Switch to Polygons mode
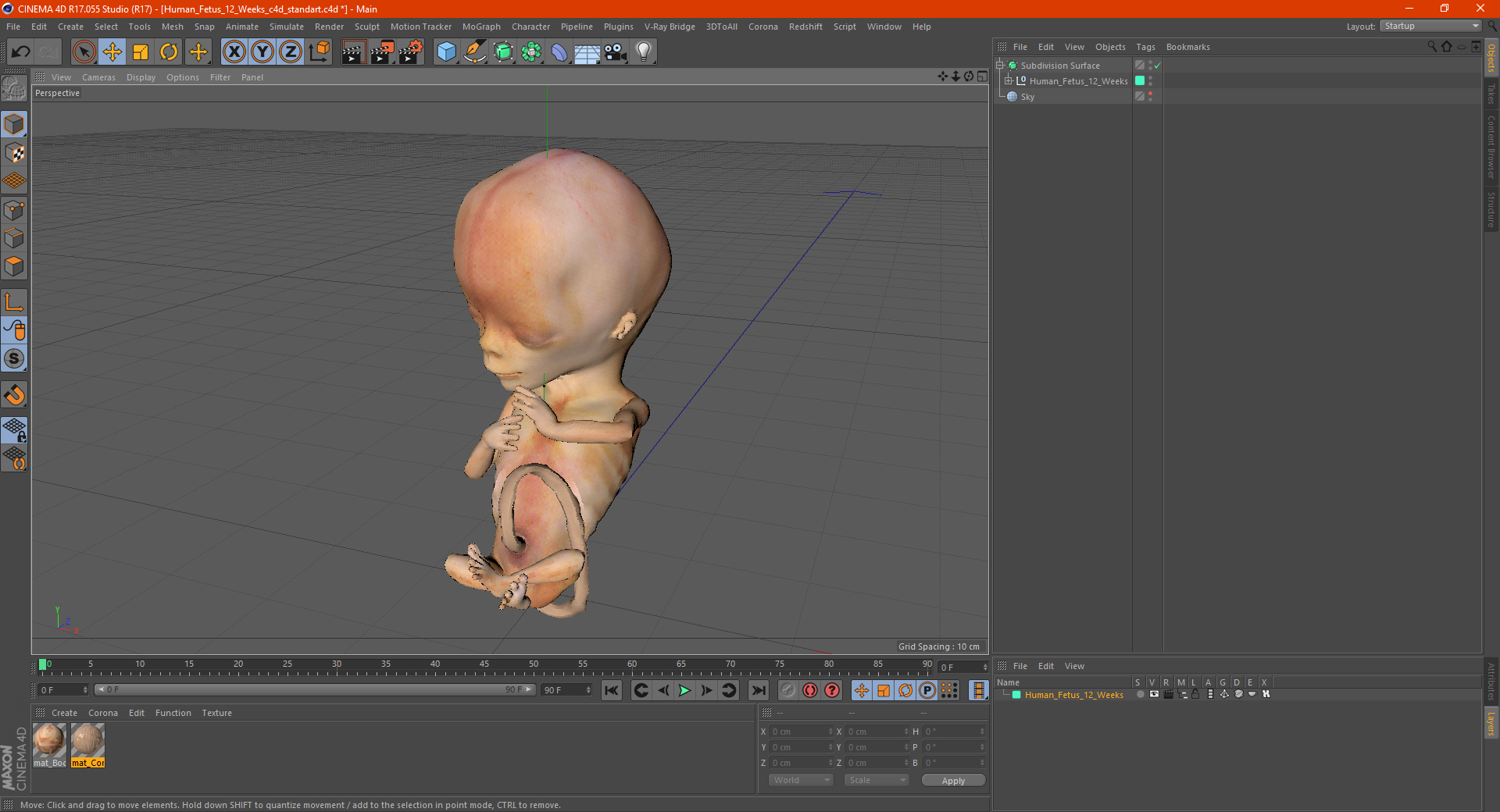1500x812 pixels. [15, 266]
